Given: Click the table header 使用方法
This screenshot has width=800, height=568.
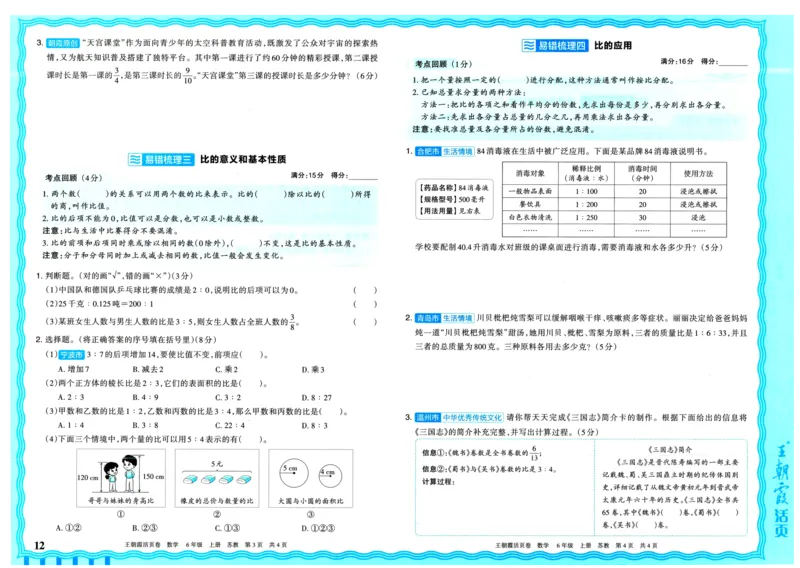Looking at the screenshot, I should tap(698, 174).
